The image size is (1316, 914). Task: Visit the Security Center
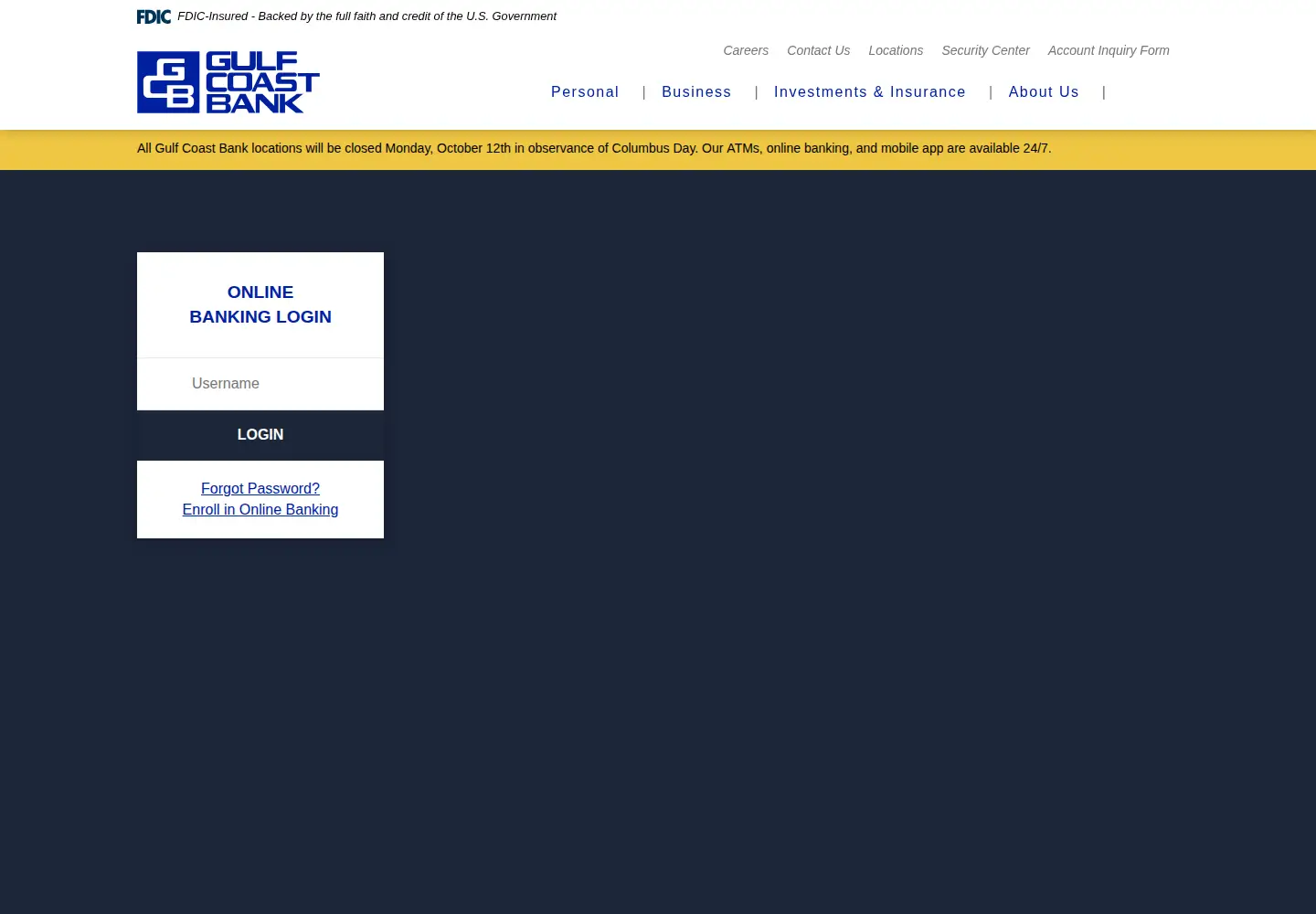985,50
